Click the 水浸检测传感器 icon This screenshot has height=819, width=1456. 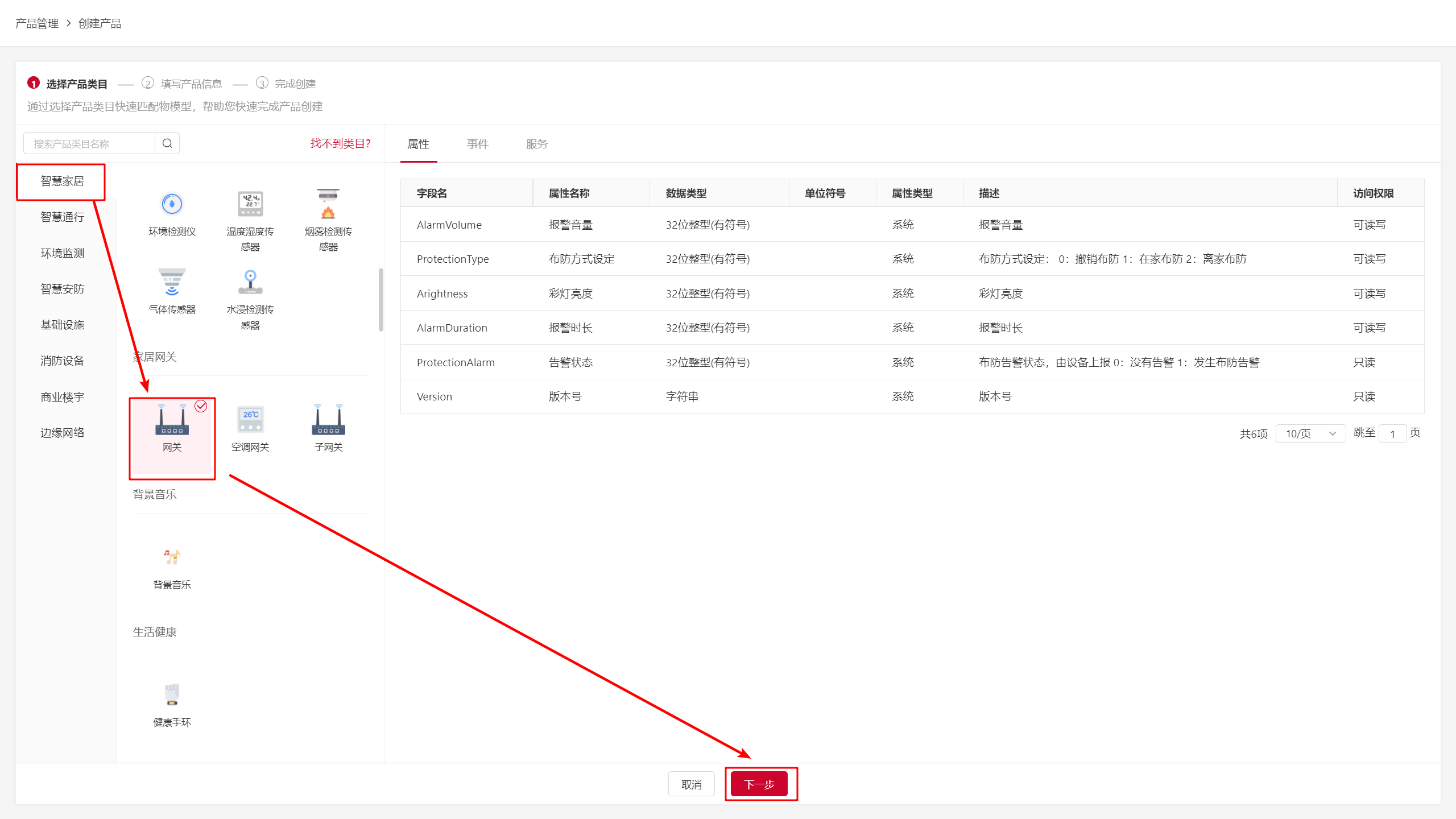(x=250, y=283)
